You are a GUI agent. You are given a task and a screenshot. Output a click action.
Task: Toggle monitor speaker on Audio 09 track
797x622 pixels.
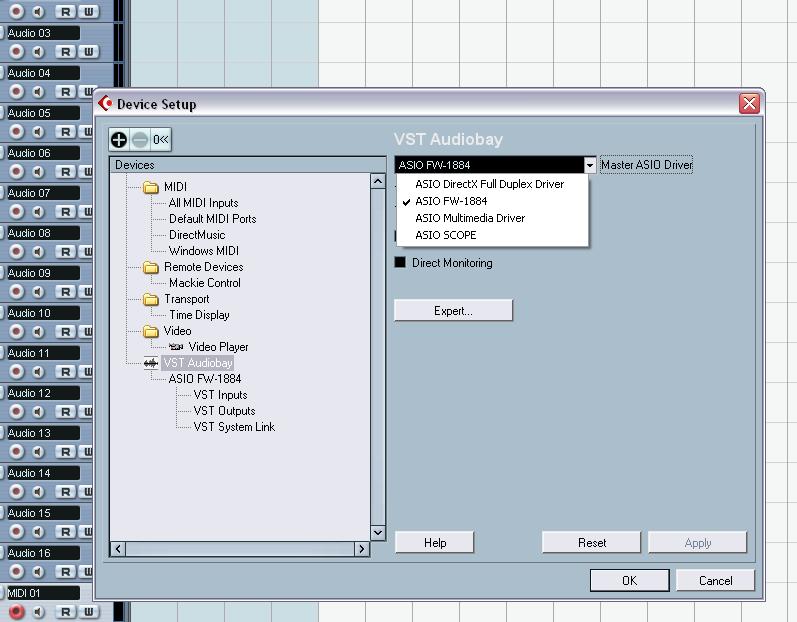pyautogui.click(x=38, y=292)
